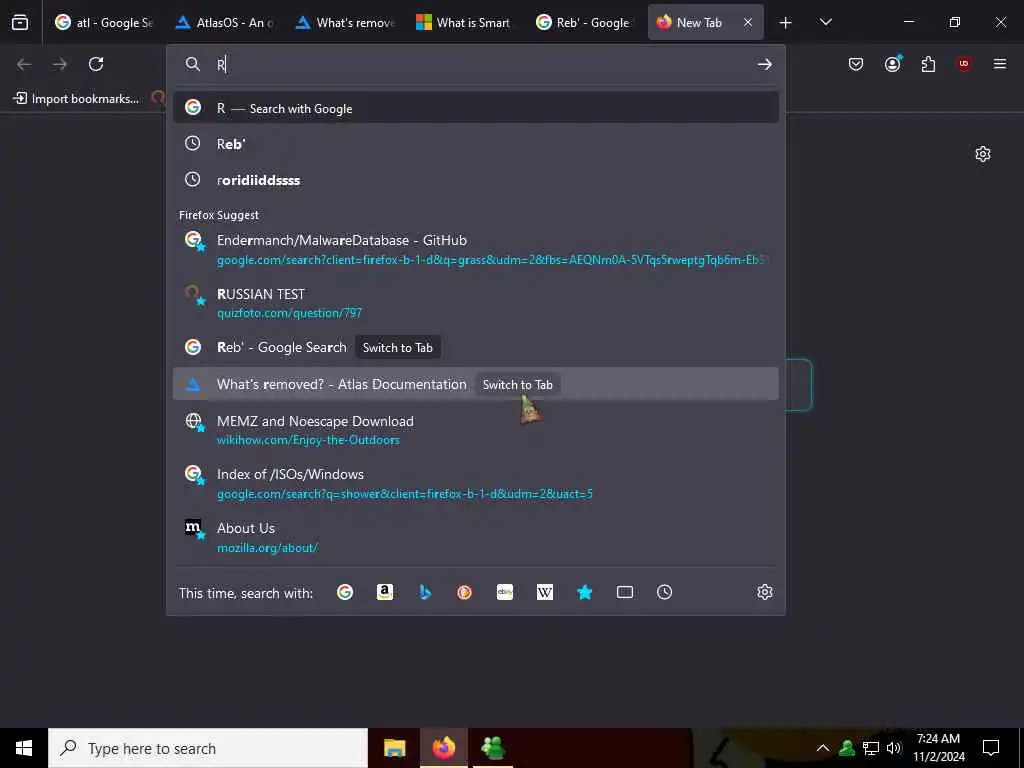Open new tab page personalize gear
The height and width of the screenshot is (768, 1024).
click(983, 154)
